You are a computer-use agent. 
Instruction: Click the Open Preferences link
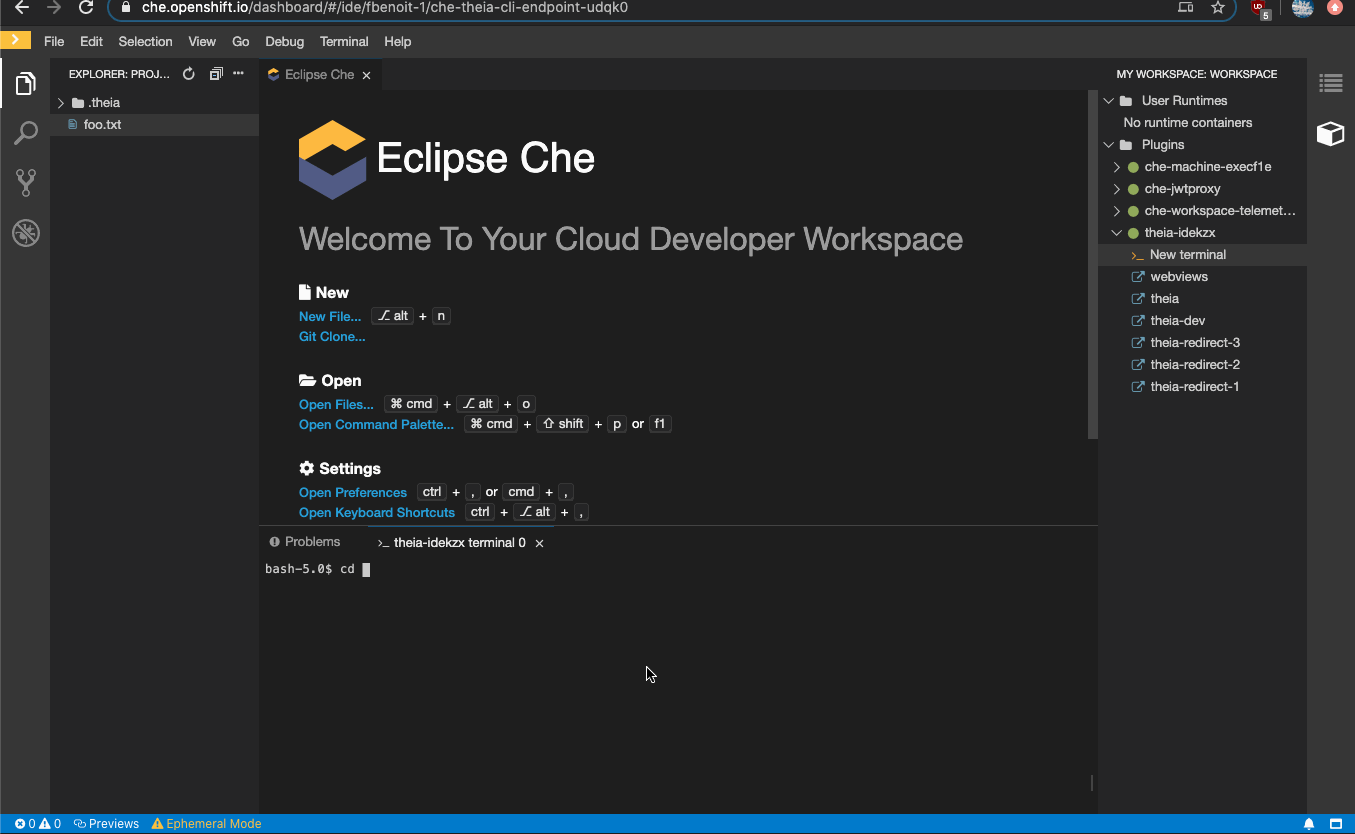pyautogui.click(x=353, y=492)
